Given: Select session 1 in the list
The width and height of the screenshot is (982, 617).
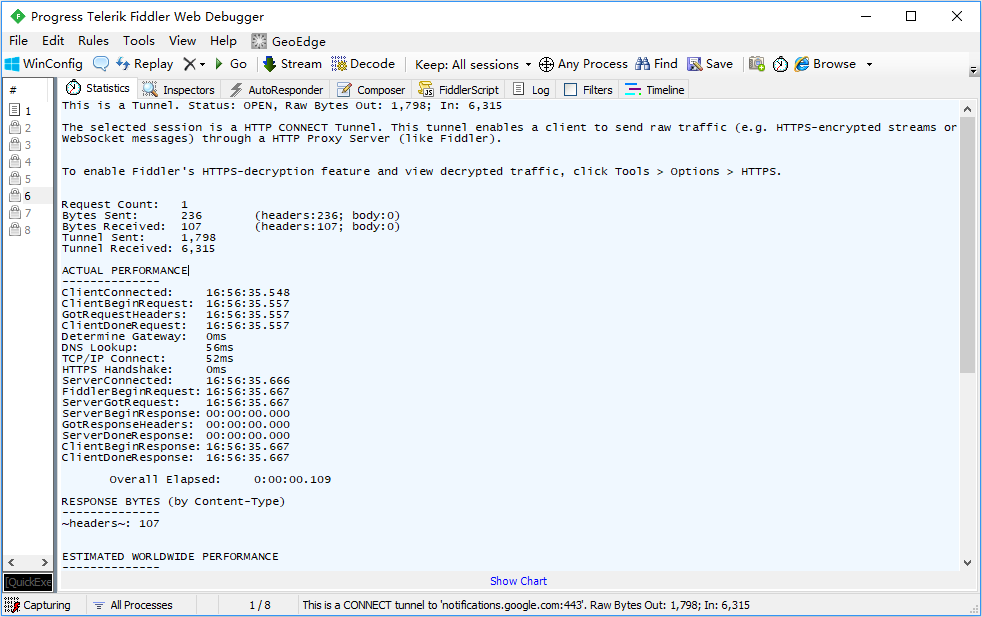Looking at the screenshot, I should (x=28, y=111).
